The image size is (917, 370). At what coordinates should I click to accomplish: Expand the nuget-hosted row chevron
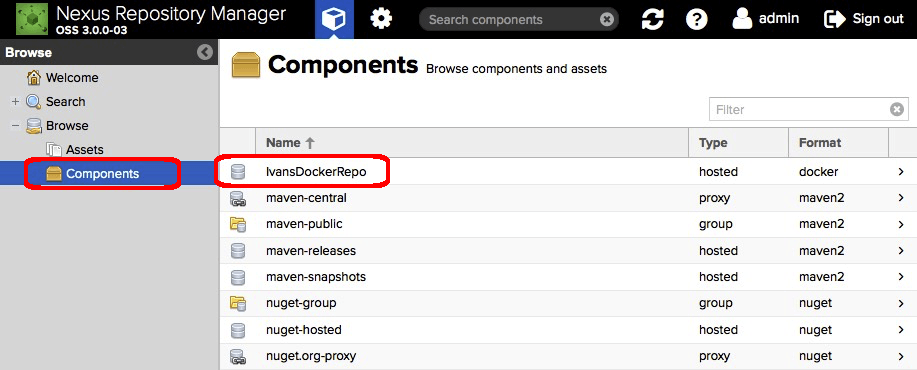[x=901, y=330]
